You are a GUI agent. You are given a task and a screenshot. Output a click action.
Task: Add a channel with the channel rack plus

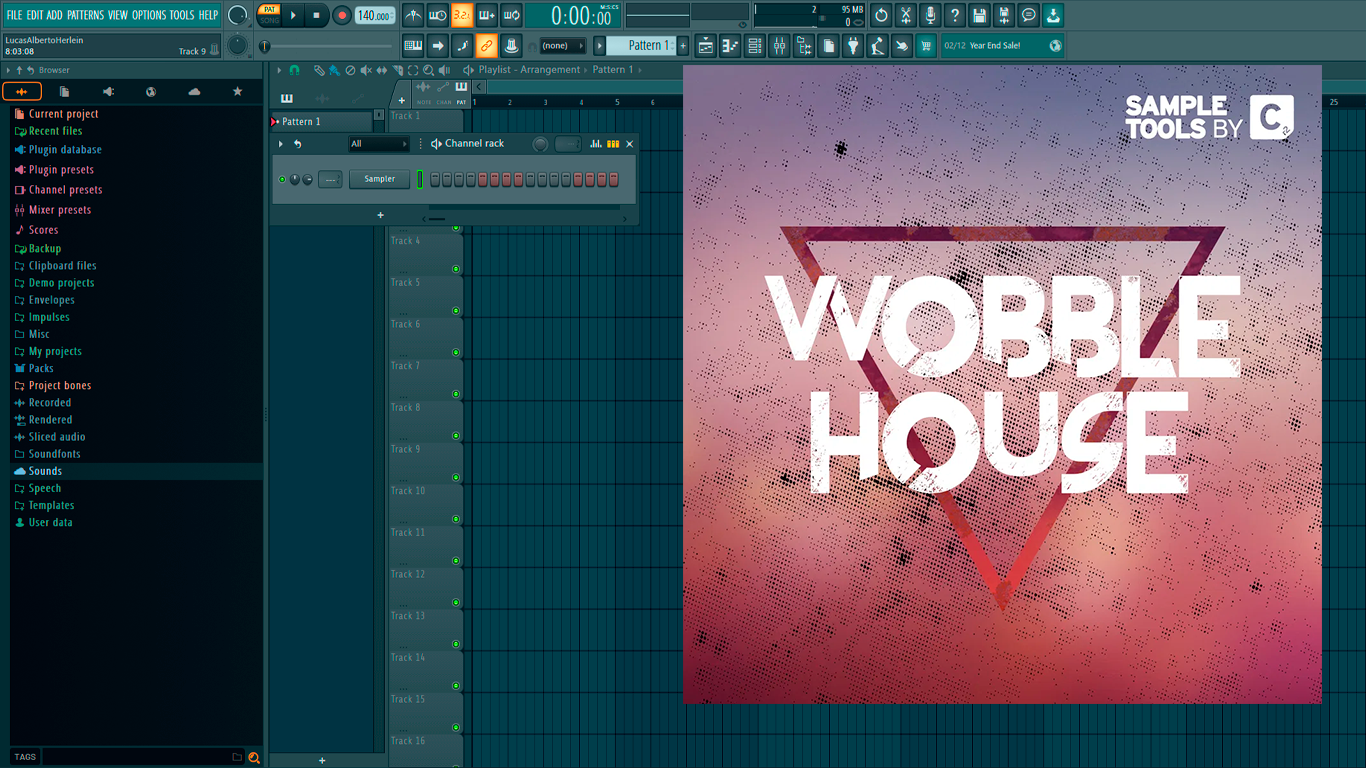380,215
